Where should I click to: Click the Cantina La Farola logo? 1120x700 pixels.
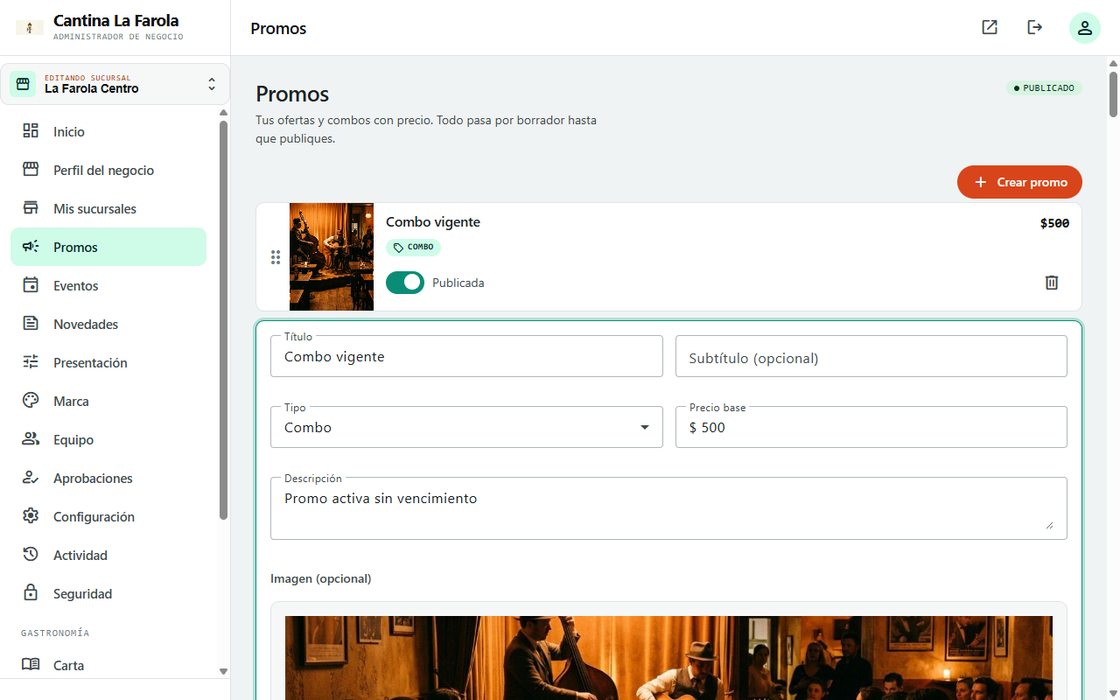tap(29, 28)
